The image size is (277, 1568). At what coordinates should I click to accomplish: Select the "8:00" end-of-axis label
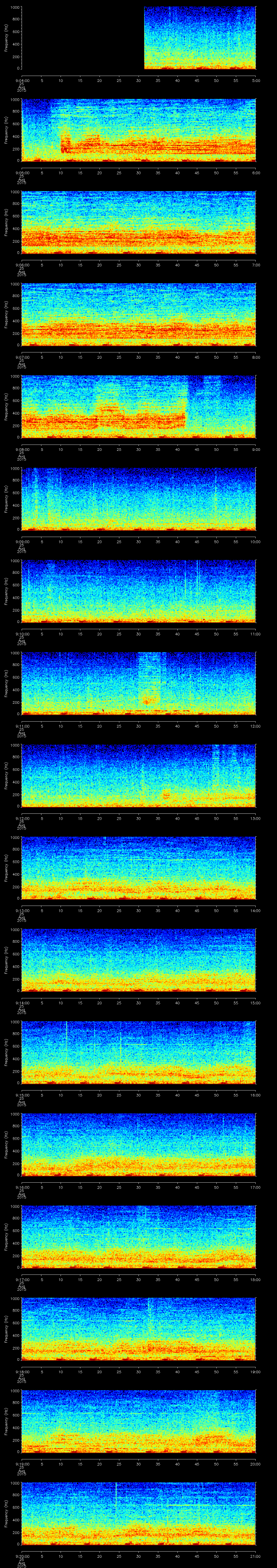pyautogui.click(x=256, y=357)
